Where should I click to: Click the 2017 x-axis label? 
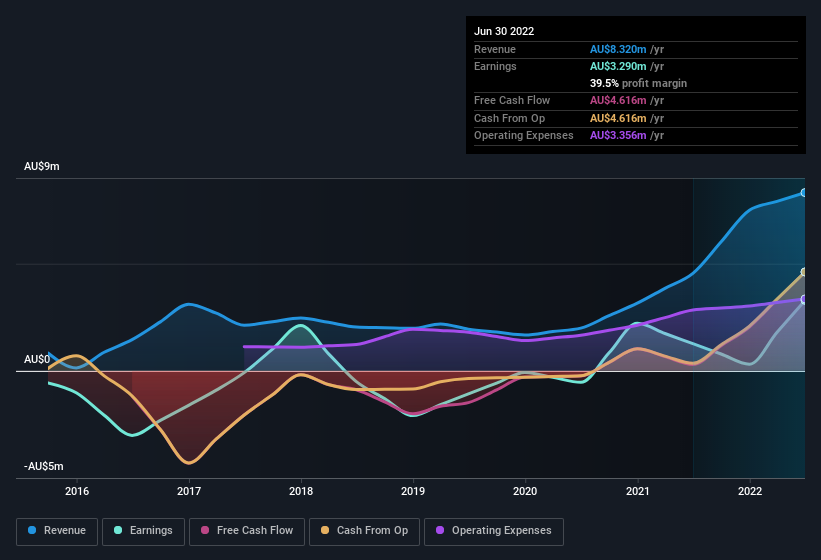(189, 491)
